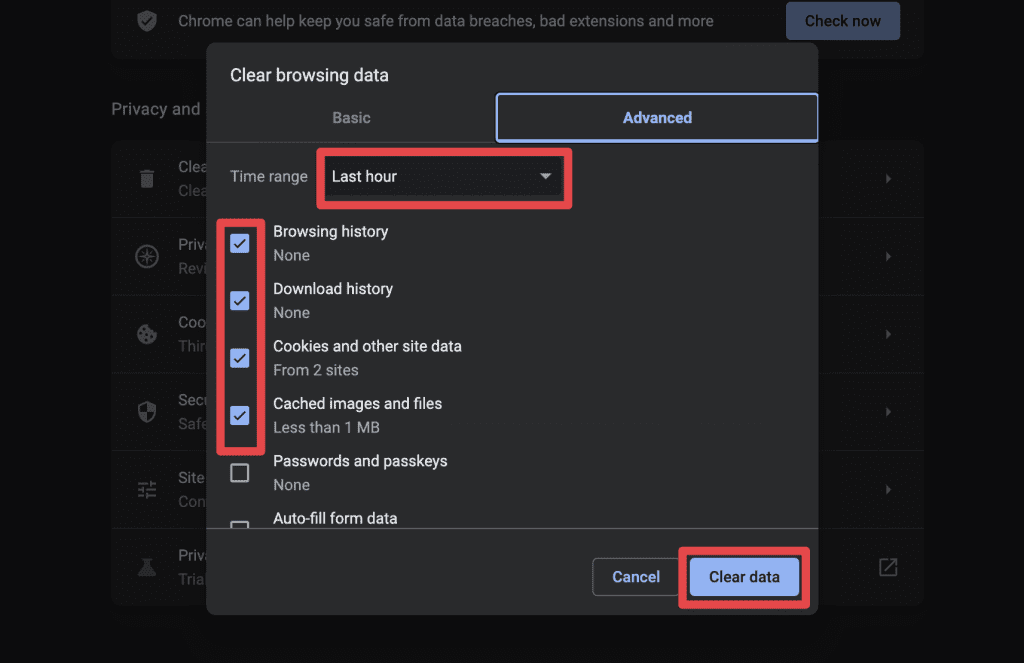Expand the Site settings row arrow
1024x663 pixels.
coord(888,489)
